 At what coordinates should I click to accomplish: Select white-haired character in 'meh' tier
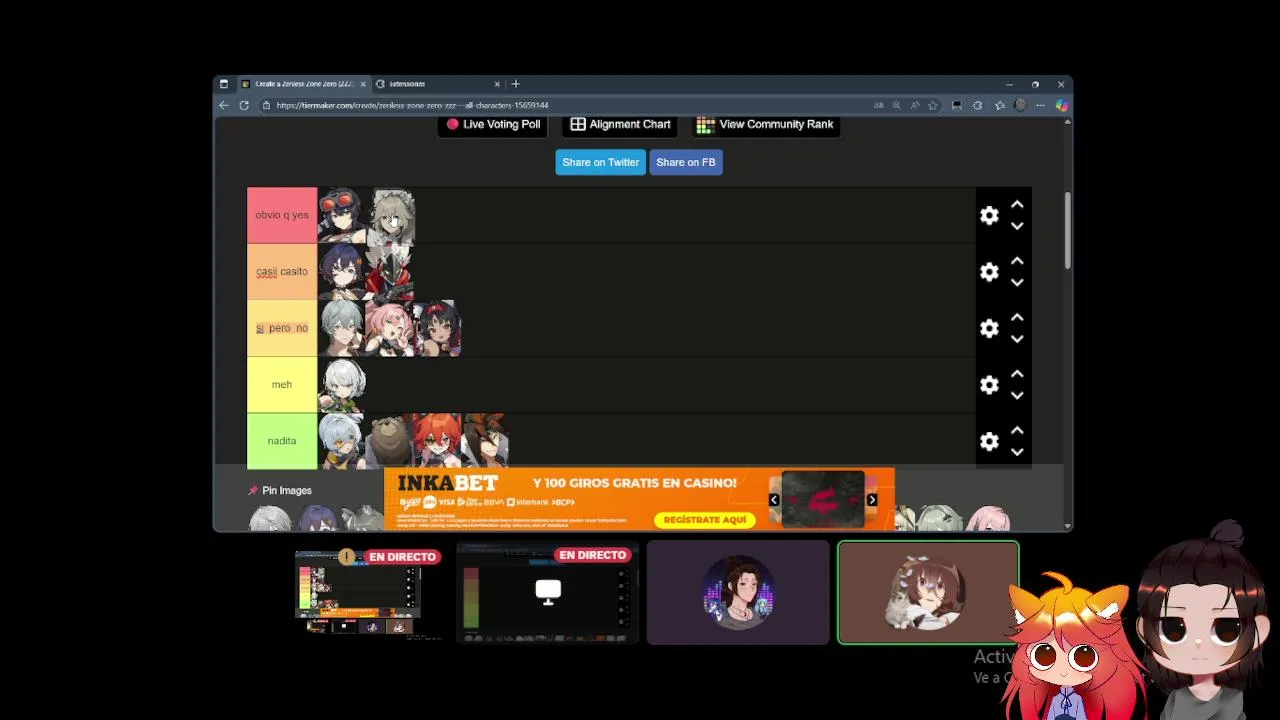coord(342,385)
